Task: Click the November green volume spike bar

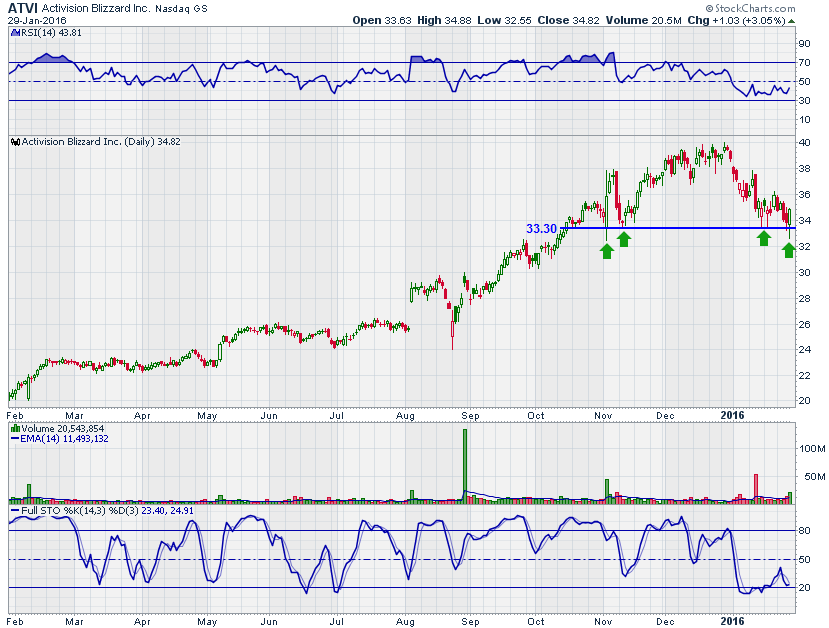Action: point(607,491)
